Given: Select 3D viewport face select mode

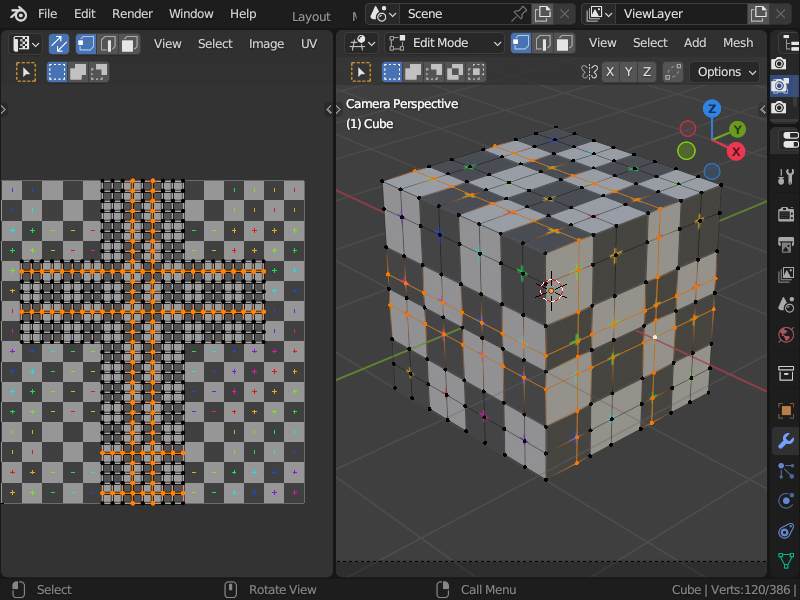Looking at the screenshot, I should (x=565, y=43).
